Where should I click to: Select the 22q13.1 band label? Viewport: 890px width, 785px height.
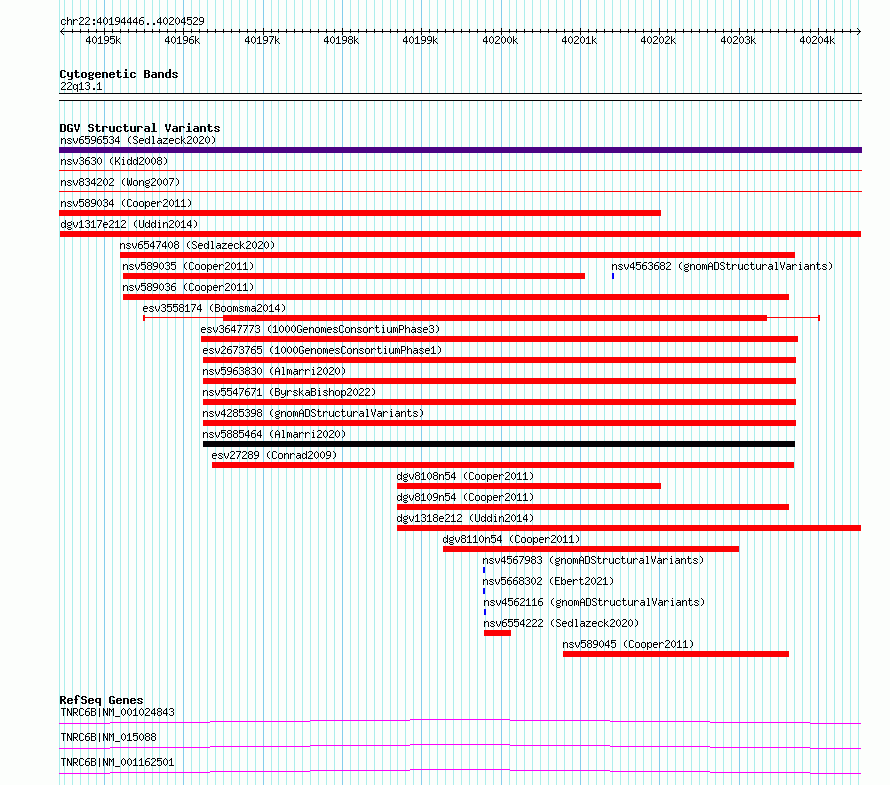click(x=81, y=86)
